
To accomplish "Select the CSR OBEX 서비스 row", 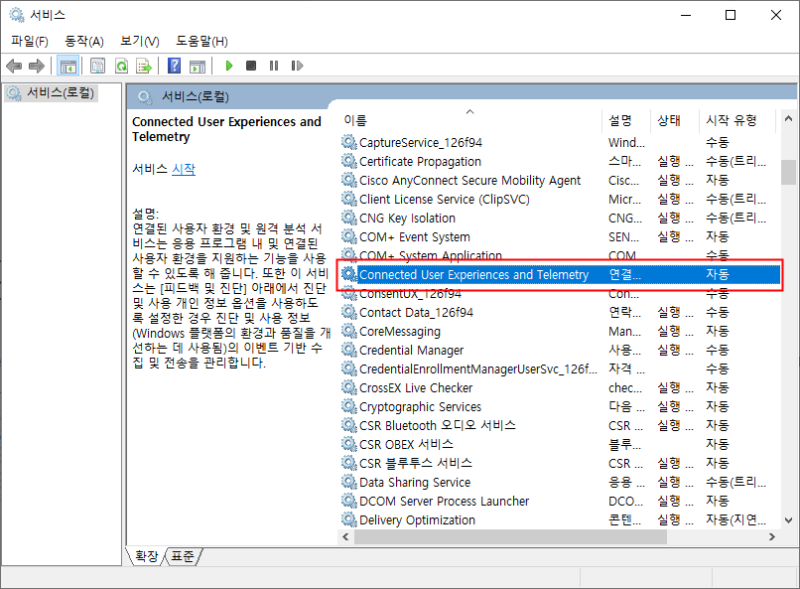I will coord(406,445).
